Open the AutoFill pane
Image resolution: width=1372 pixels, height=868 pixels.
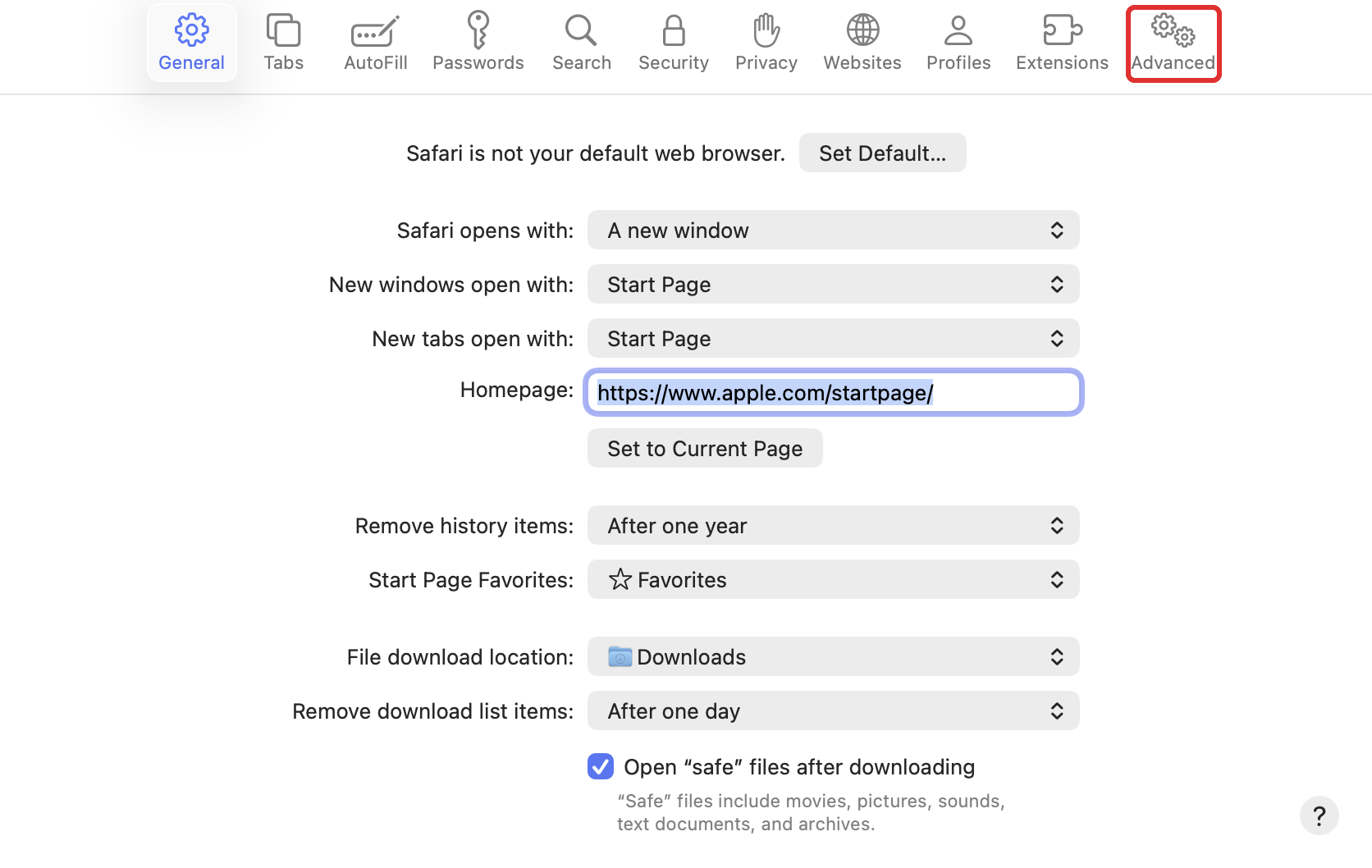376,43
